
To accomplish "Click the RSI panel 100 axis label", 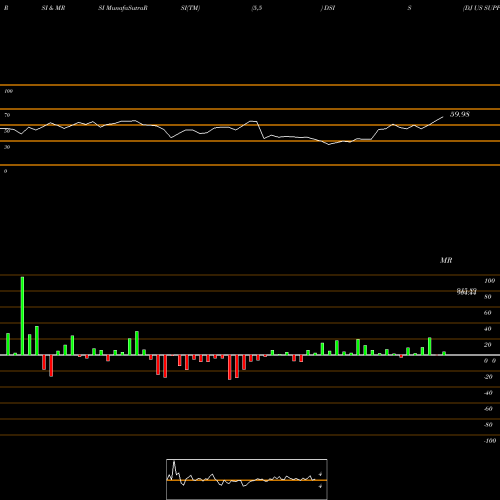I will [x=8, y=91].
